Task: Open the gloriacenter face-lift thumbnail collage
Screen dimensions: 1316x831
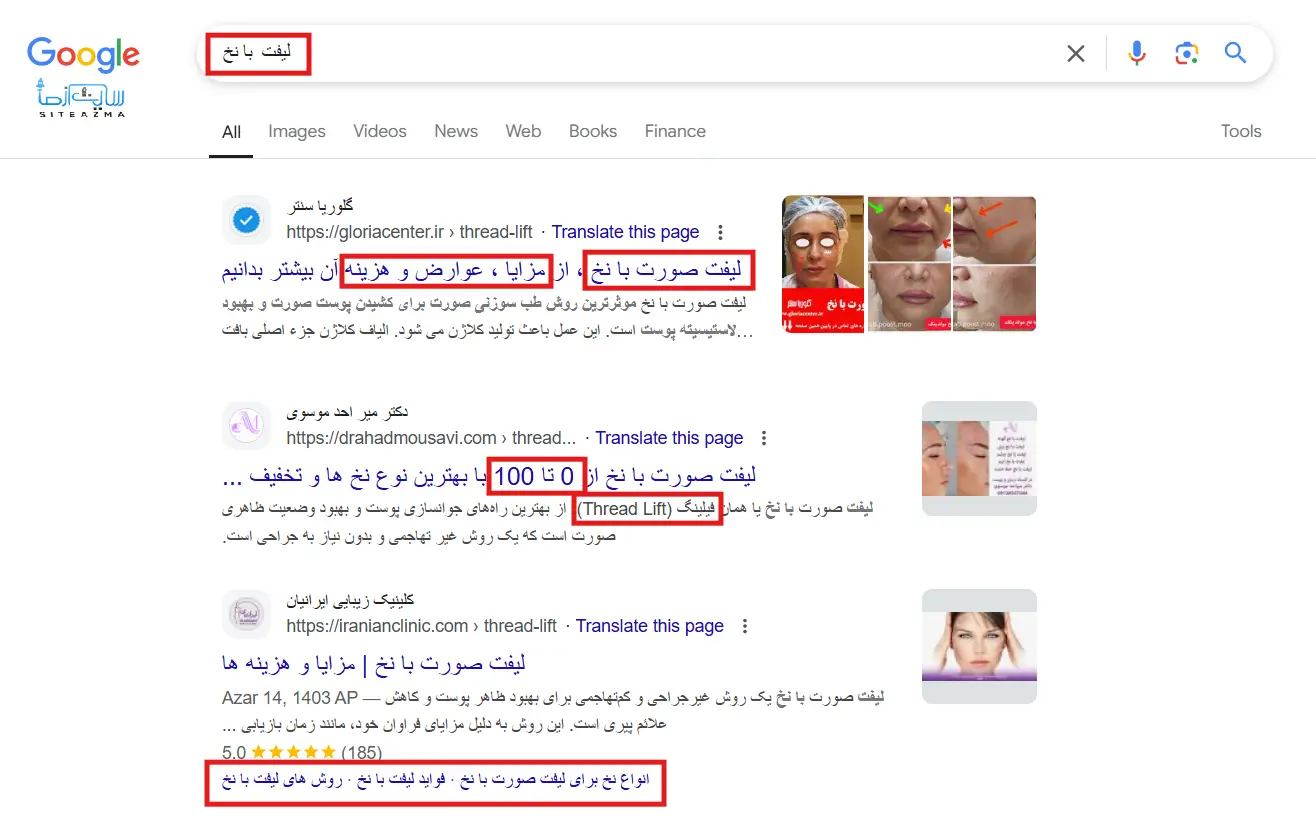Action: pos(909,264)
